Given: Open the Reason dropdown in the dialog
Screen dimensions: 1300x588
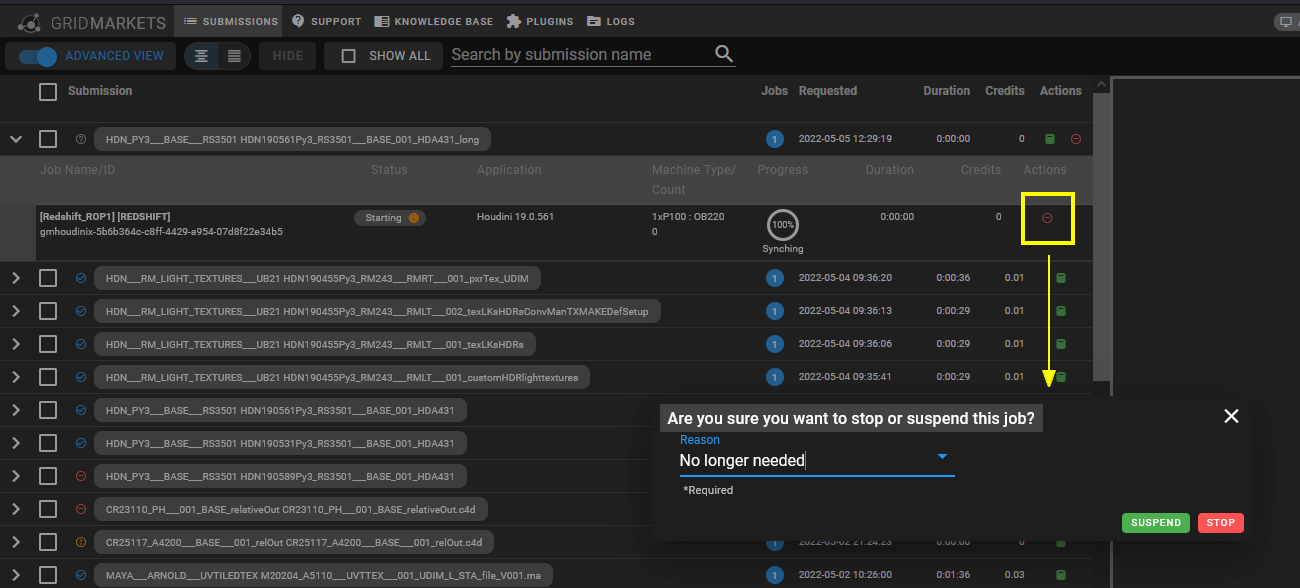Looking at the screenshot, I should click(x=817, y=460).
